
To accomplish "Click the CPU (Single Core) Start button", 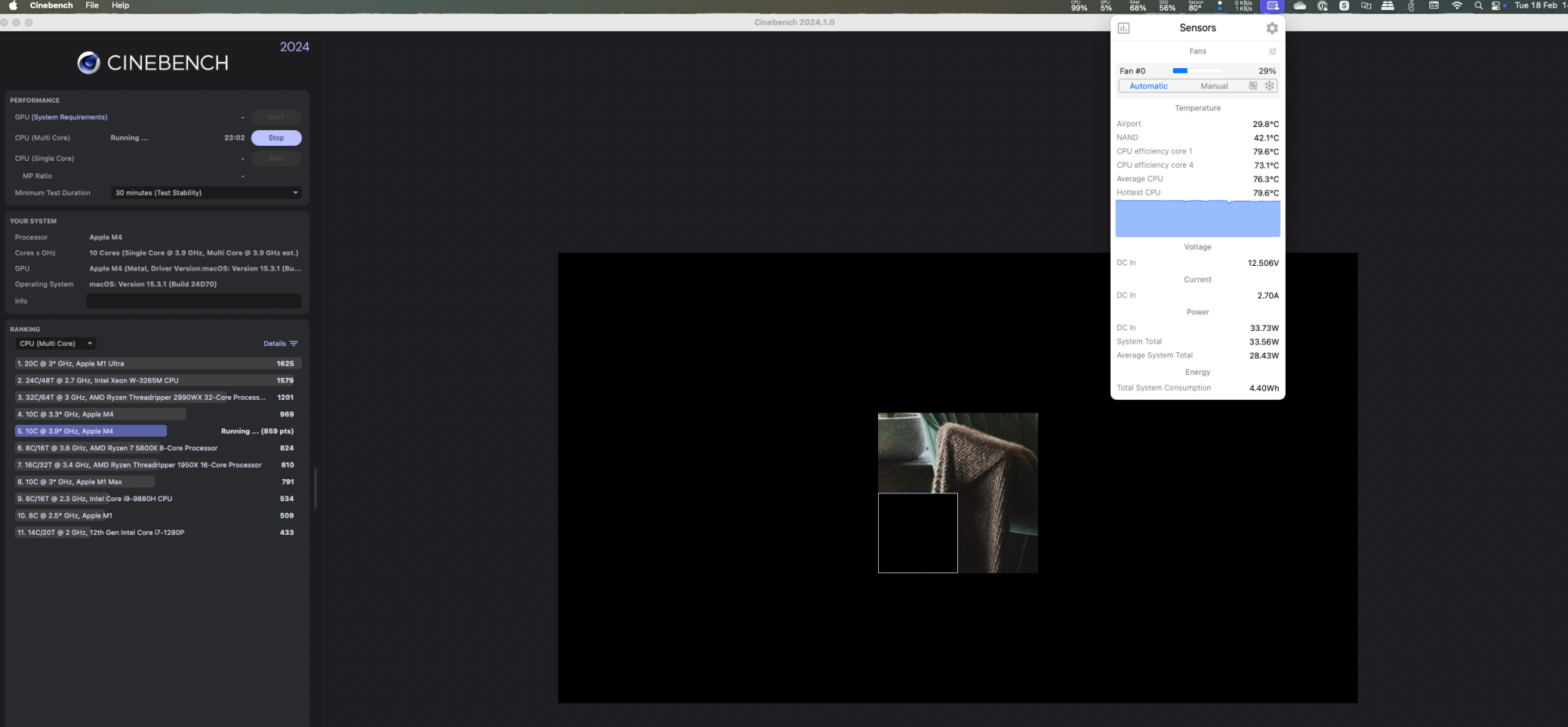I will coord(276,158).
